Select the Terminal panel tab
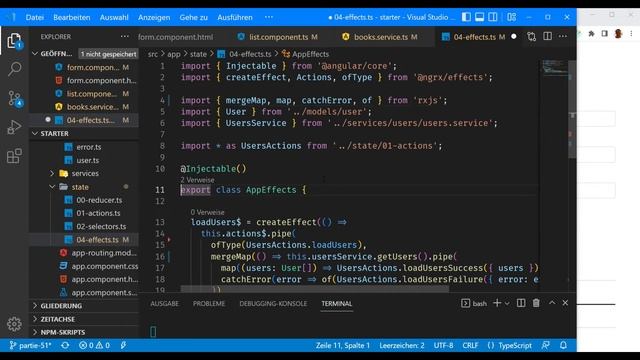This screenshot has height=360, width=640. pyautogui.click(x=336, y=304)
